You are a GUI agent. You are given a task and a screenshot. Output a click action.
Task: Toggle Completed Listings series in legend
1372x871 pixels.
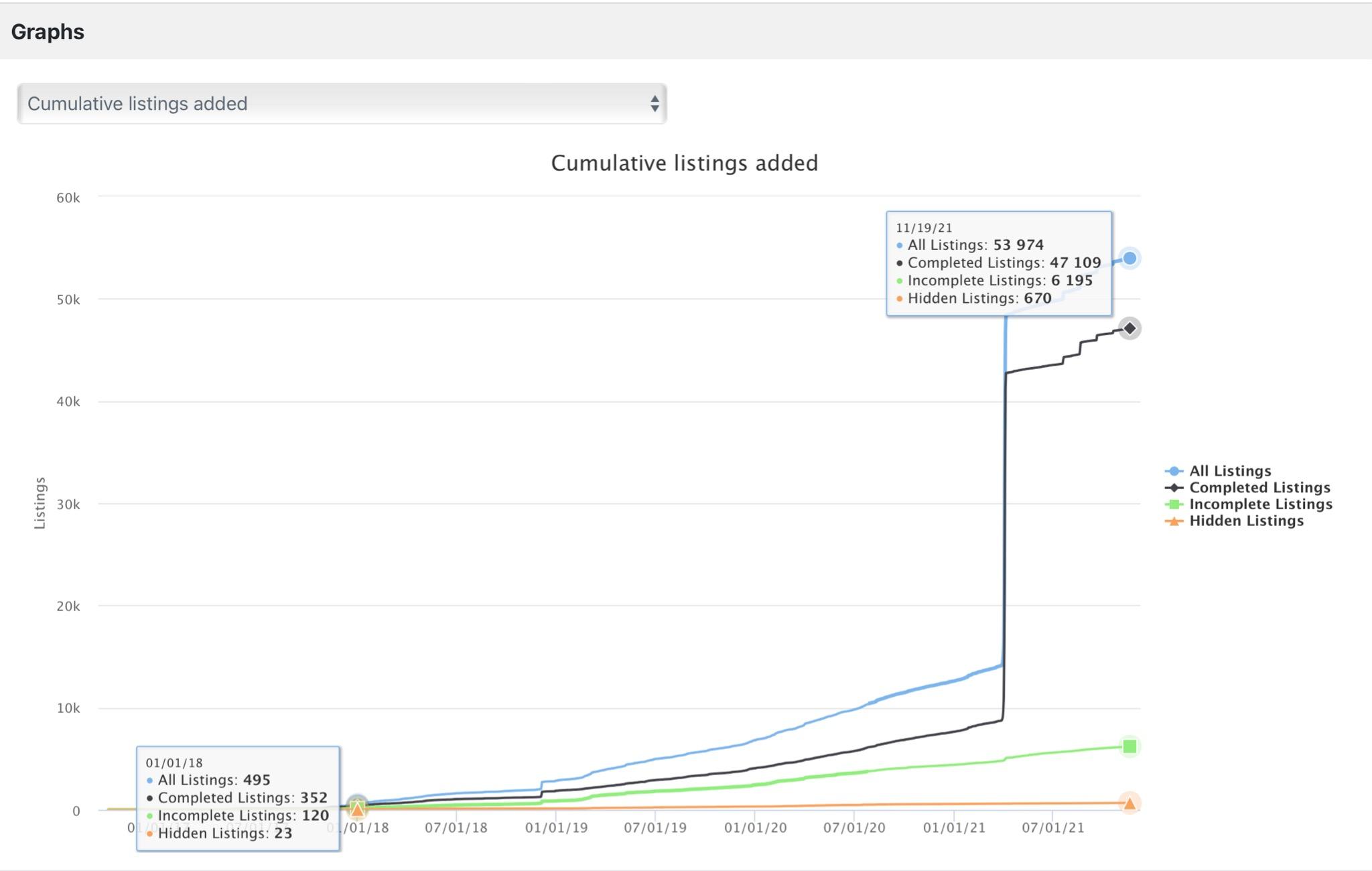pos(1259,488)
